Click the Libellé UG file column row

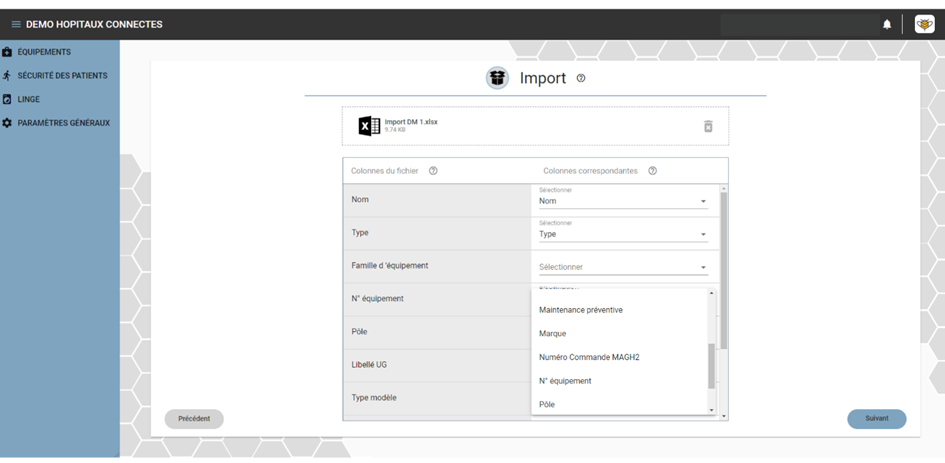tap(437, 365)
